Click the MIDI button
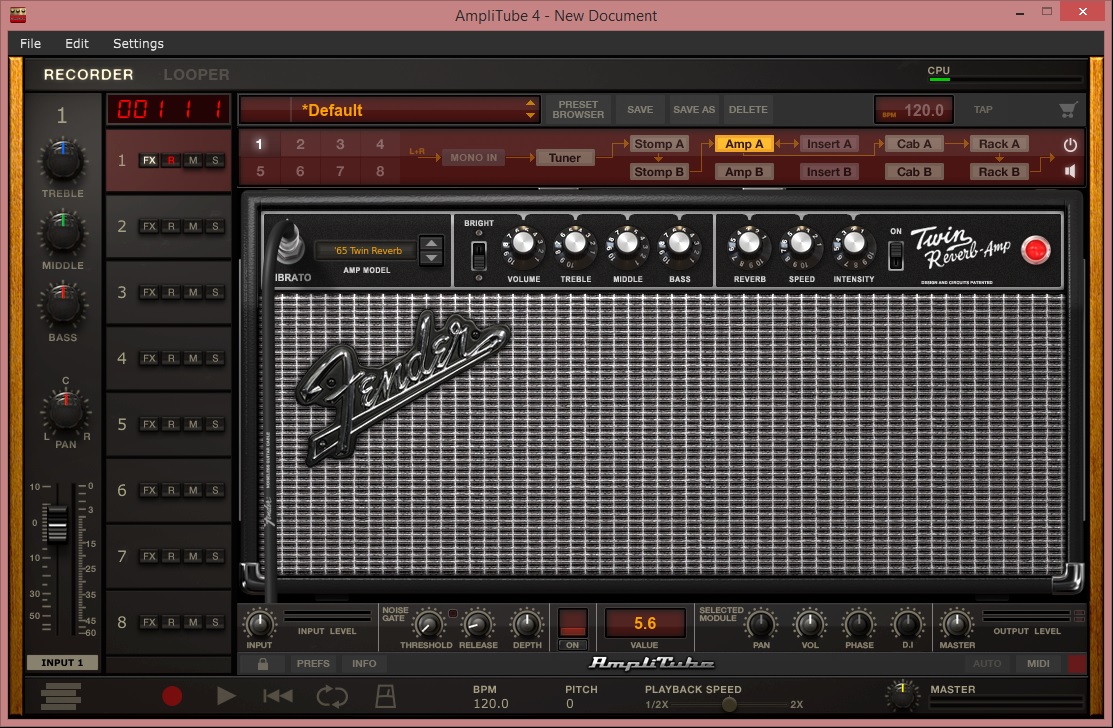The image size is (1113, 728). (x=1038, y=663)
